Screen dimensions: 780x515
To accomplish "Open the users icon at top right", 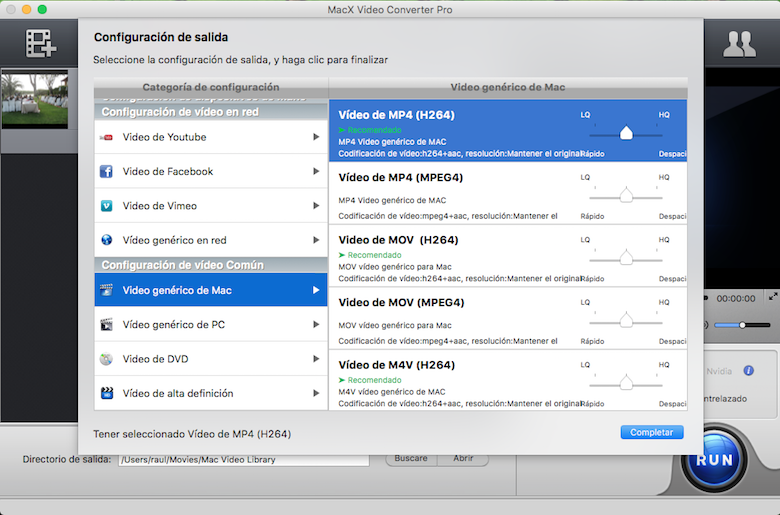I will tap(739, 44).
